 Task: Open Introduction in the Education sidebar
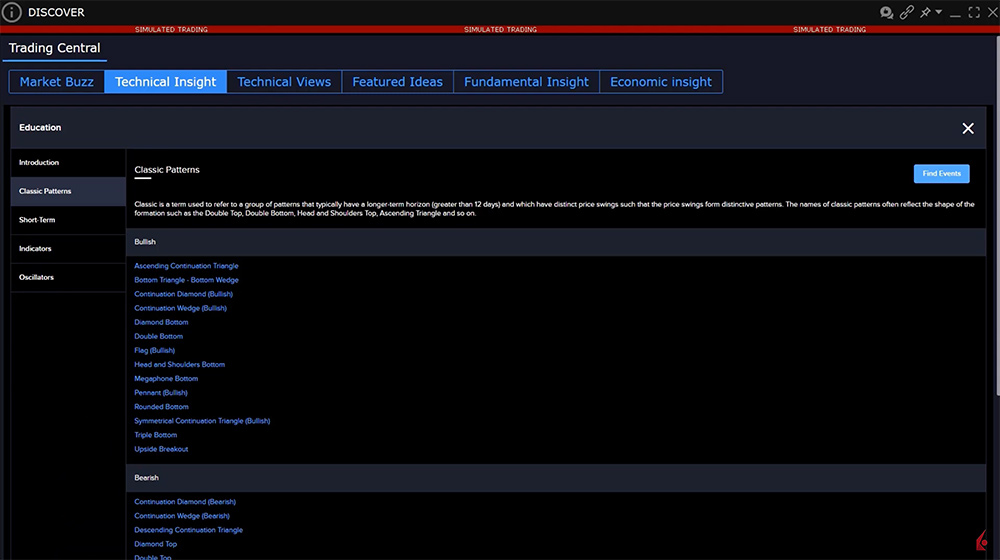coord(68,163)
